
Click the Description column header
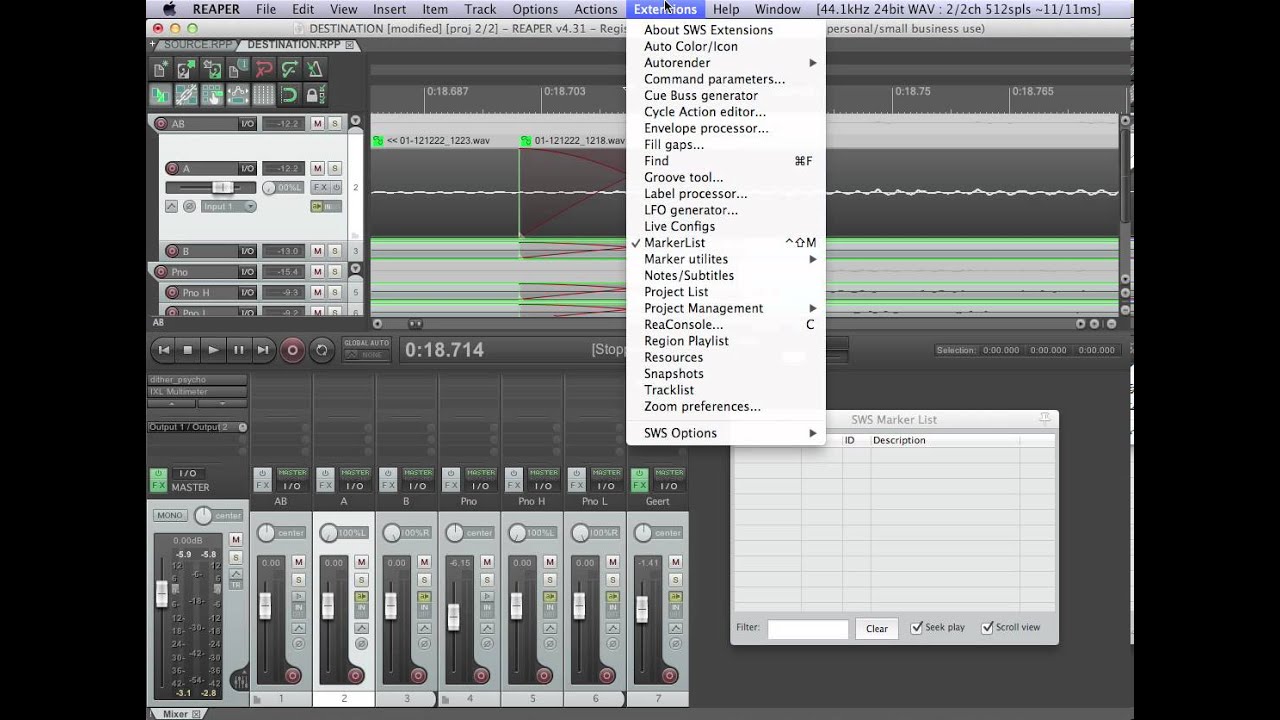click(944, 440)
